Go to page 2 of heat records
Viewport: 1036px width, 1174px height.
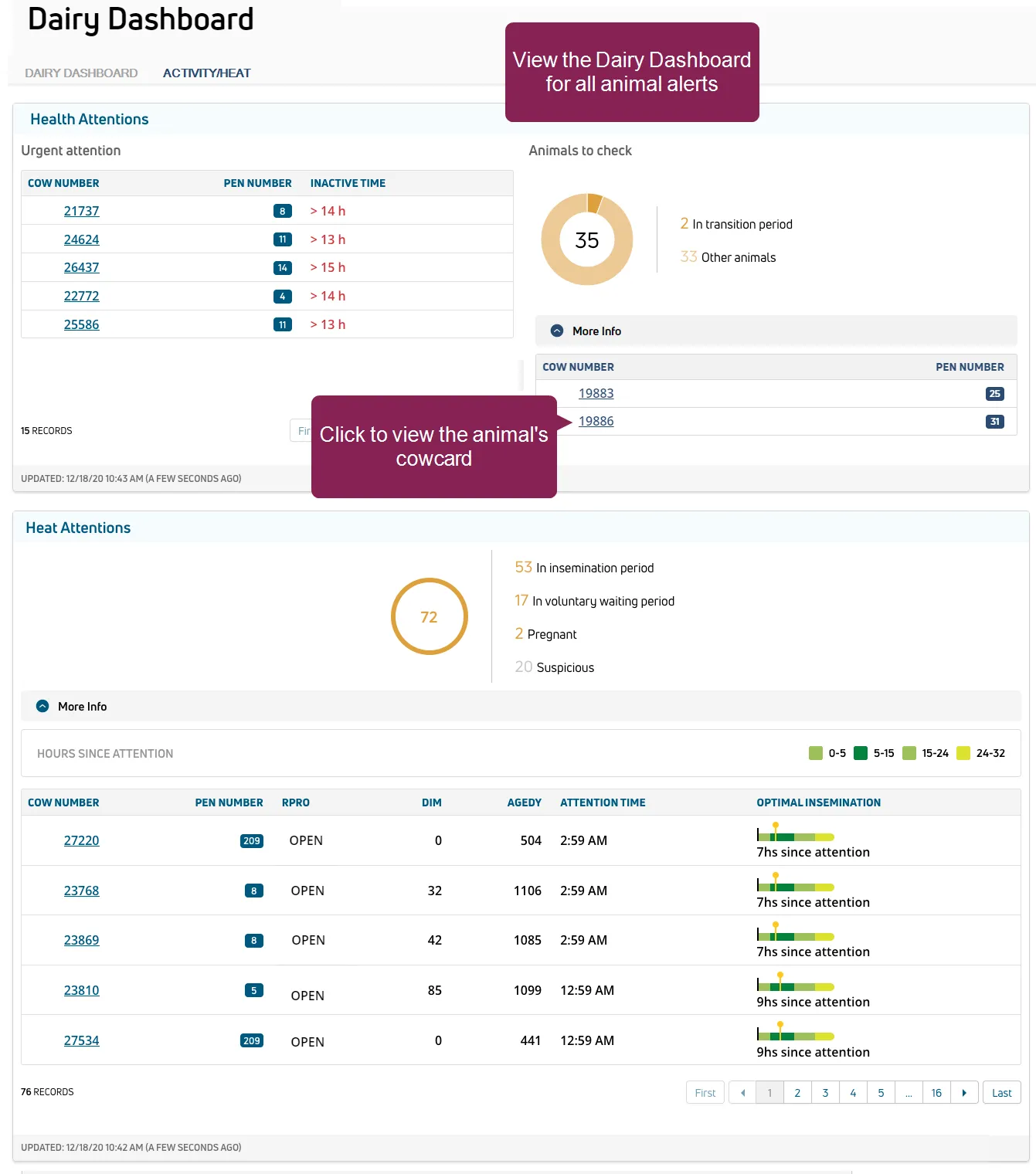click(x=797, y=1092)
